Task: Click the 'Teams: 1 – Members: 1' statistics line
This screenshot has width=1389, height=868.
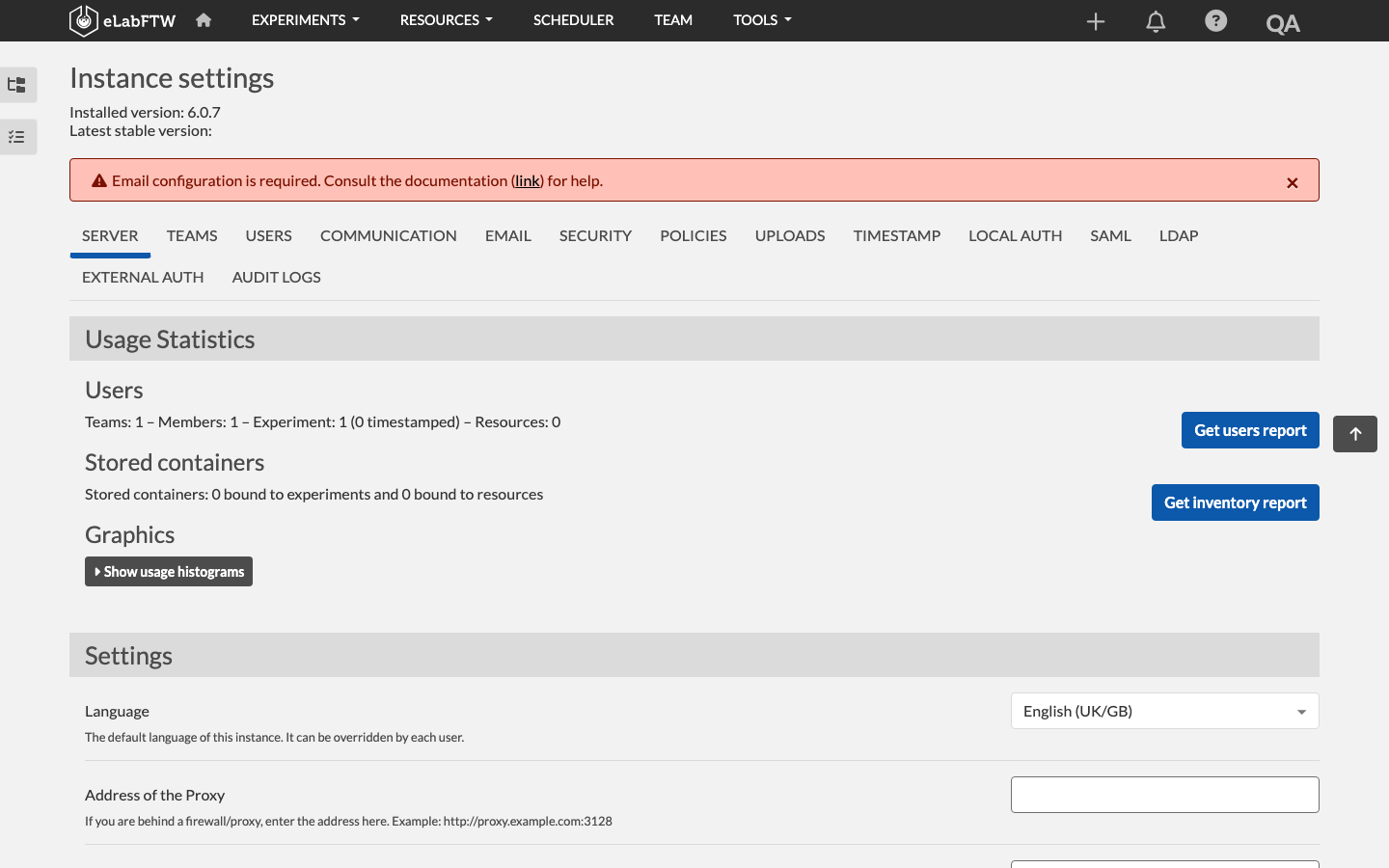Action: [x=323, y=422]
